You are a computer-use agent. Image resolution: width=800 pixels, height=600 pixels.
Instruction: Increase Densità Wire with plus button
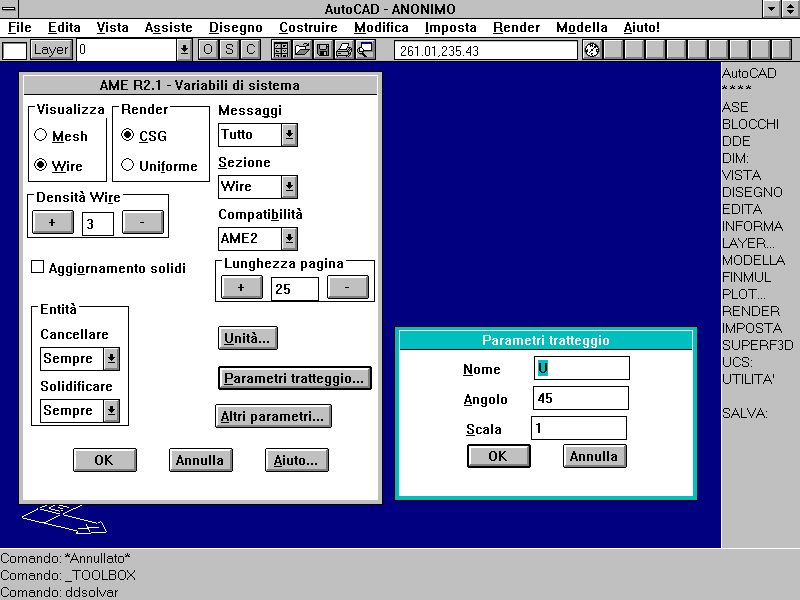tap(53, 222)
